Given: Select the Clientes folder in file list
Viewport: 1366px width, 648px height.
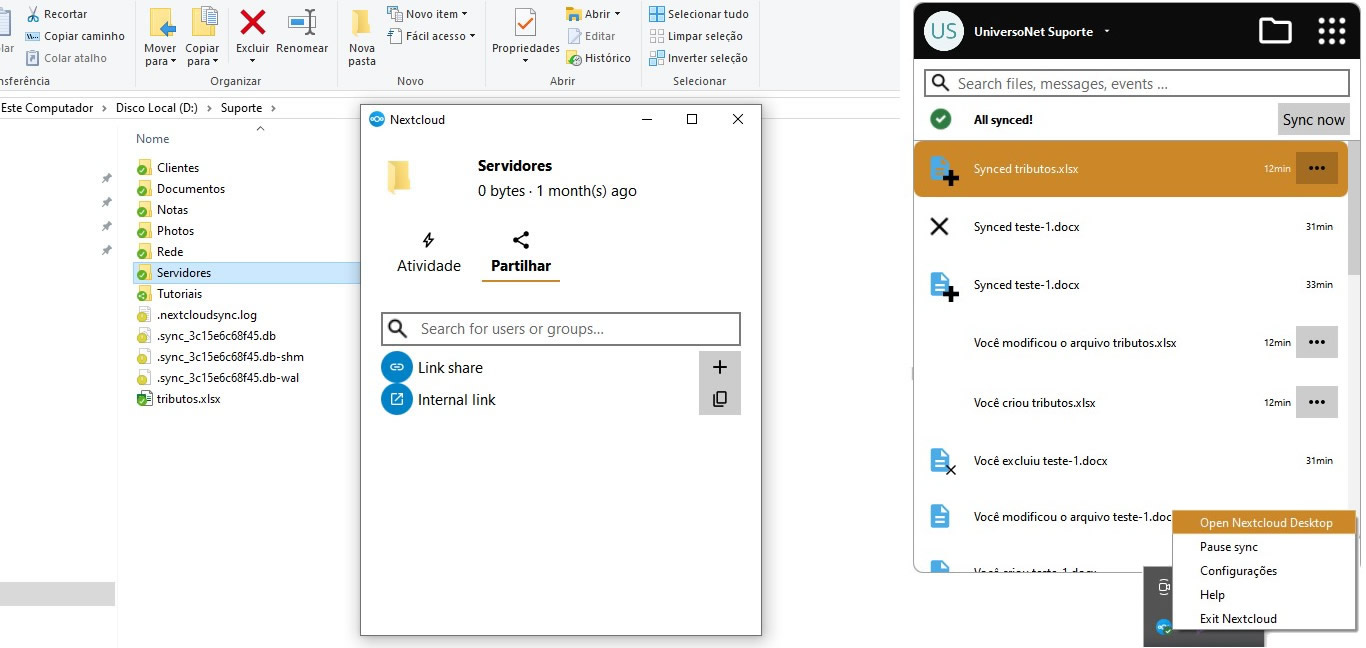Looking at the screenshot, I should pyautogui.click(x=178, y=168).
